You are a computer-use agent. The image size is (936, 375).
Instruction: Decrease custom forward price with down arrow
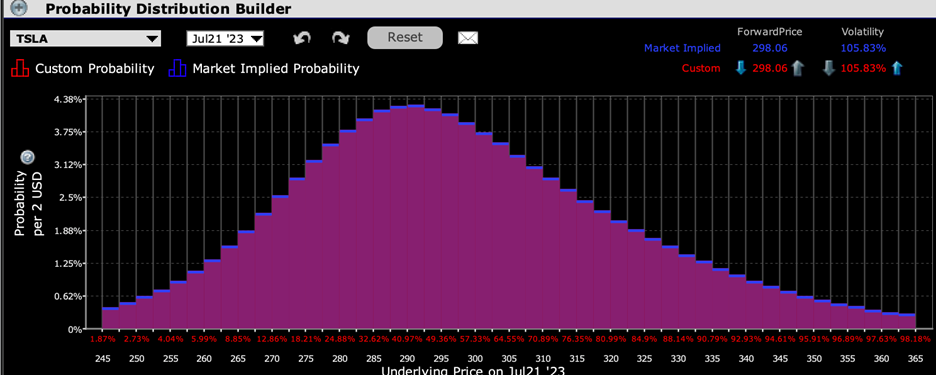click(x=741, y=68)
